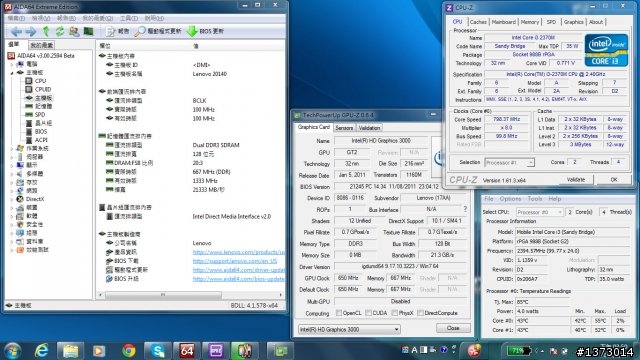Click the Close button in GPU-Z

click(x=453, y=328)
